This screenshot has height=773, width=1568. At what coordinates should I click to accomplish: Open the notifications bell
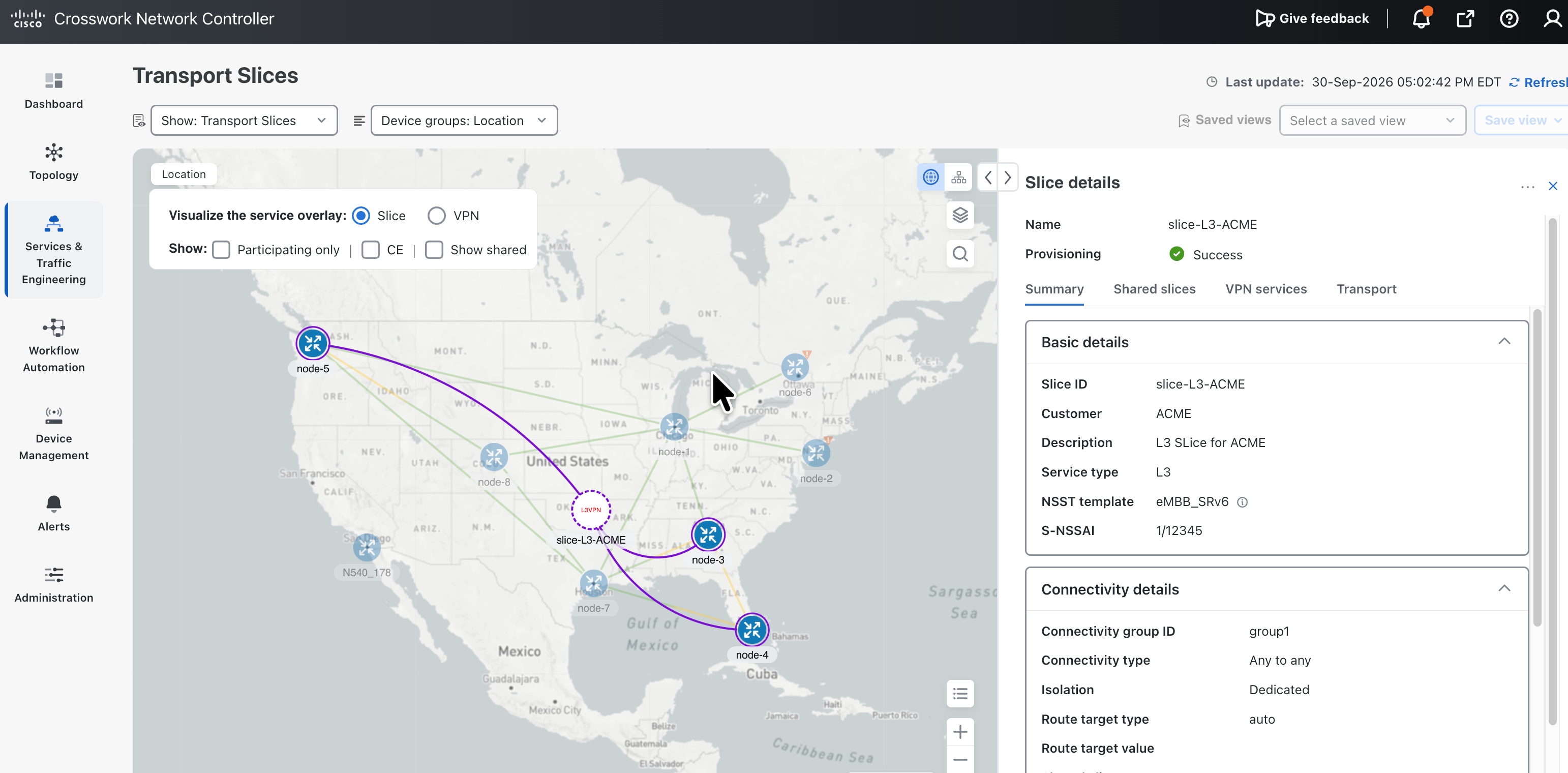(1421, 19)
